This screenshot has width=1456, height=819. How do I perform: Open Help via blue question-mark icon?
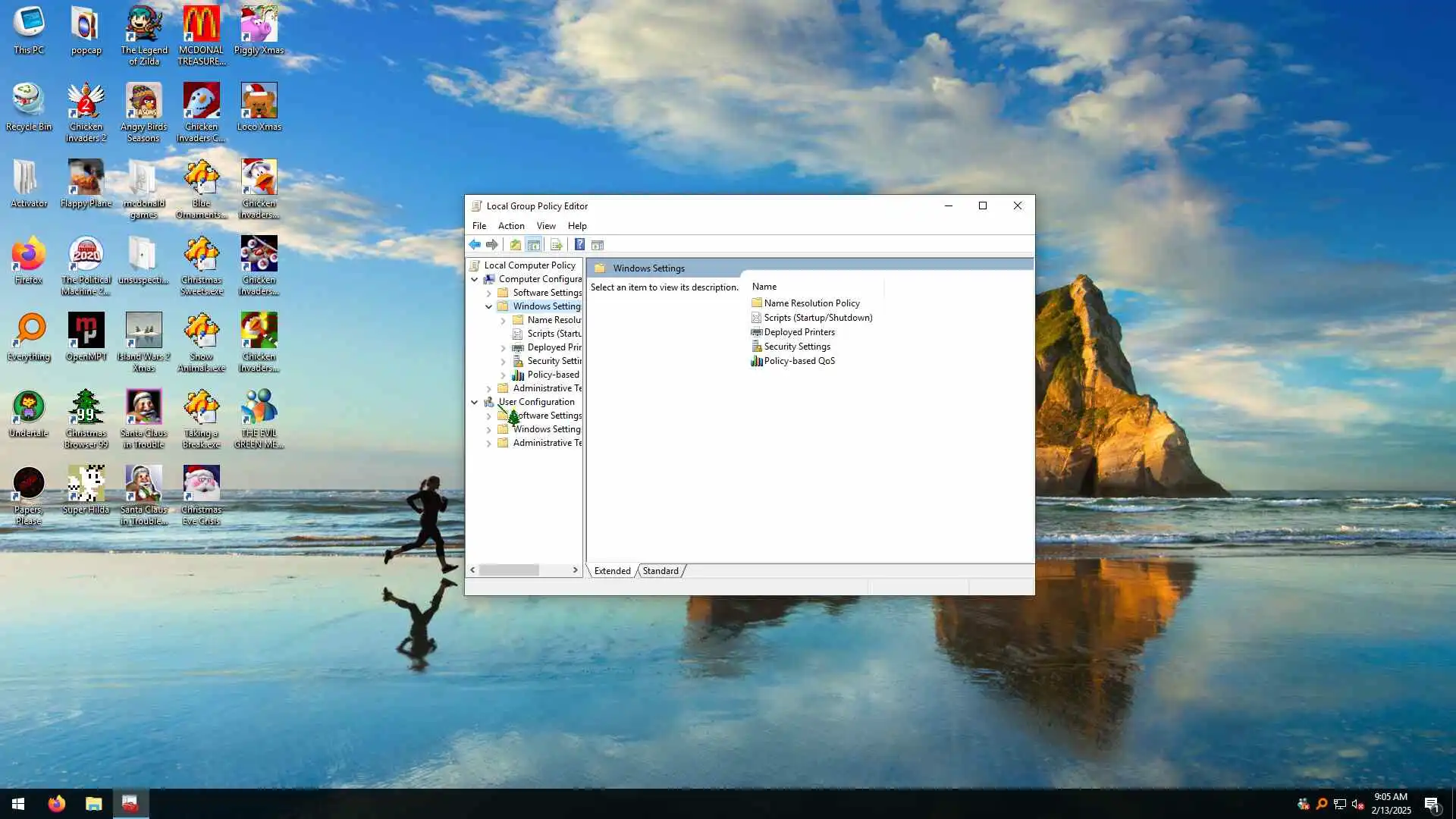[x=579, y=244]
